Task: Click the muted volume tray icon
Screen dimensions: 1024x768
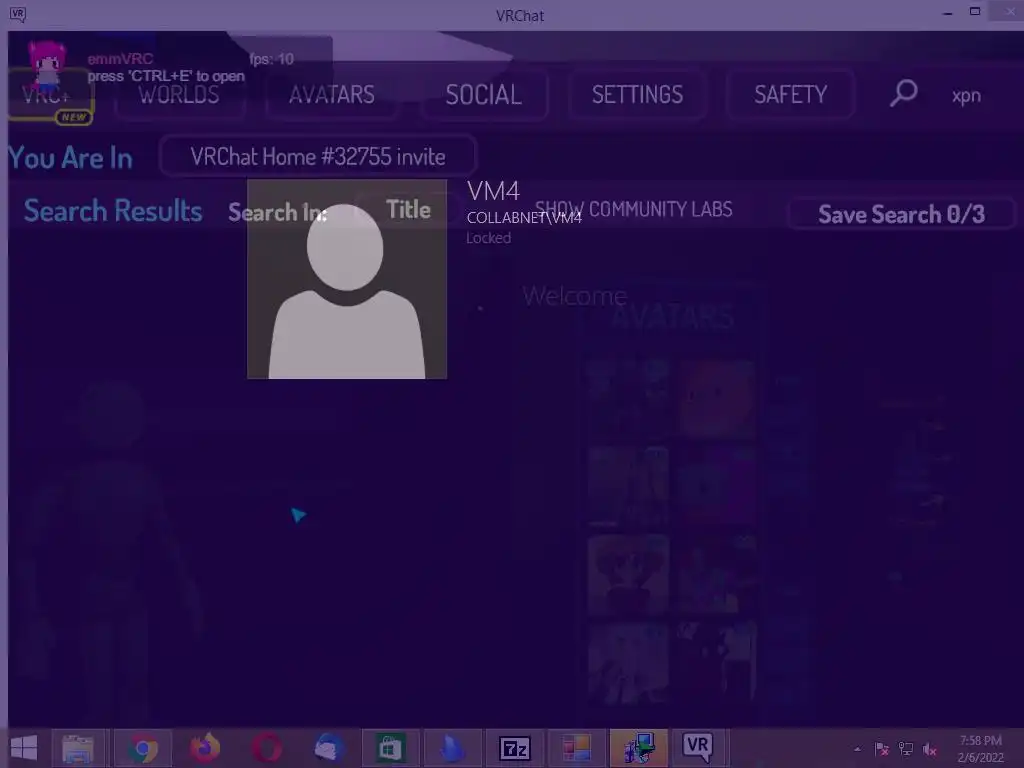Action: pyautogui.click(x=929, y=749)
